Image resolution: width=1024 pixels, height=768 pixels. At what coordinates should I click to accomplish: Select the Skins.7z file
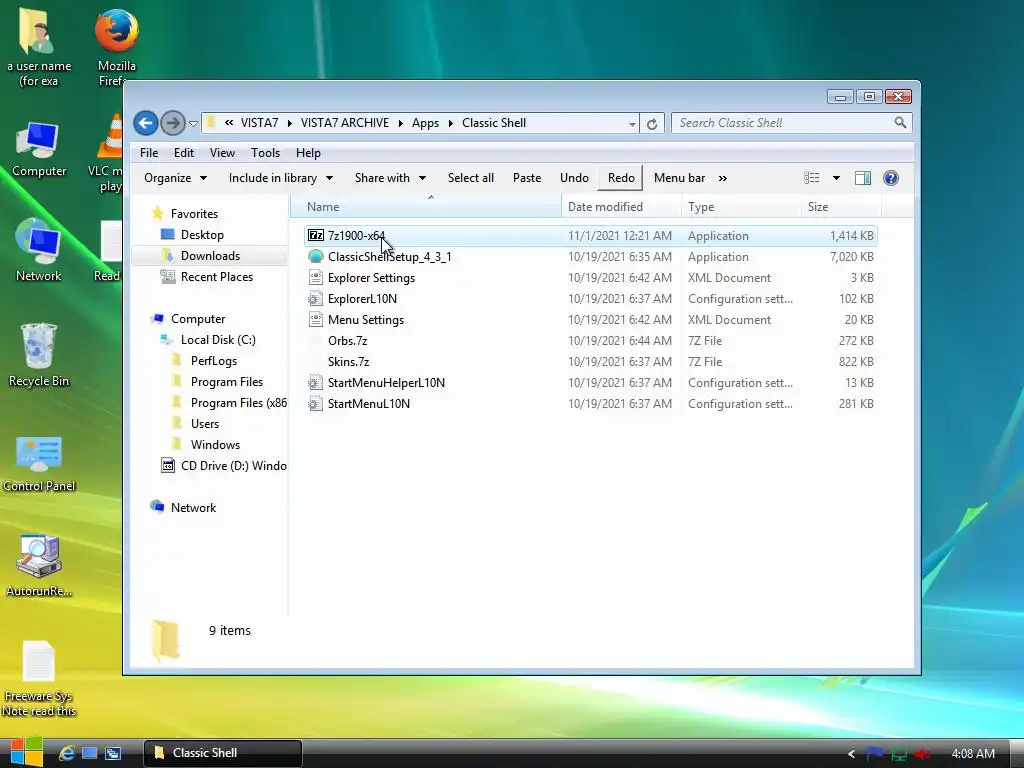click(590, 361)
